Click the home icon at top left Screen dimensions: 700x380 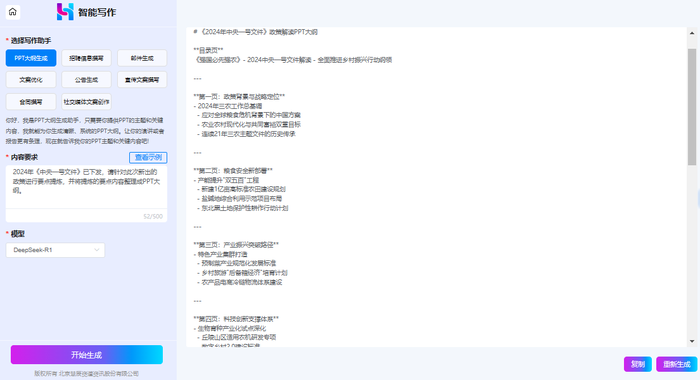click(x=12, y=12)
